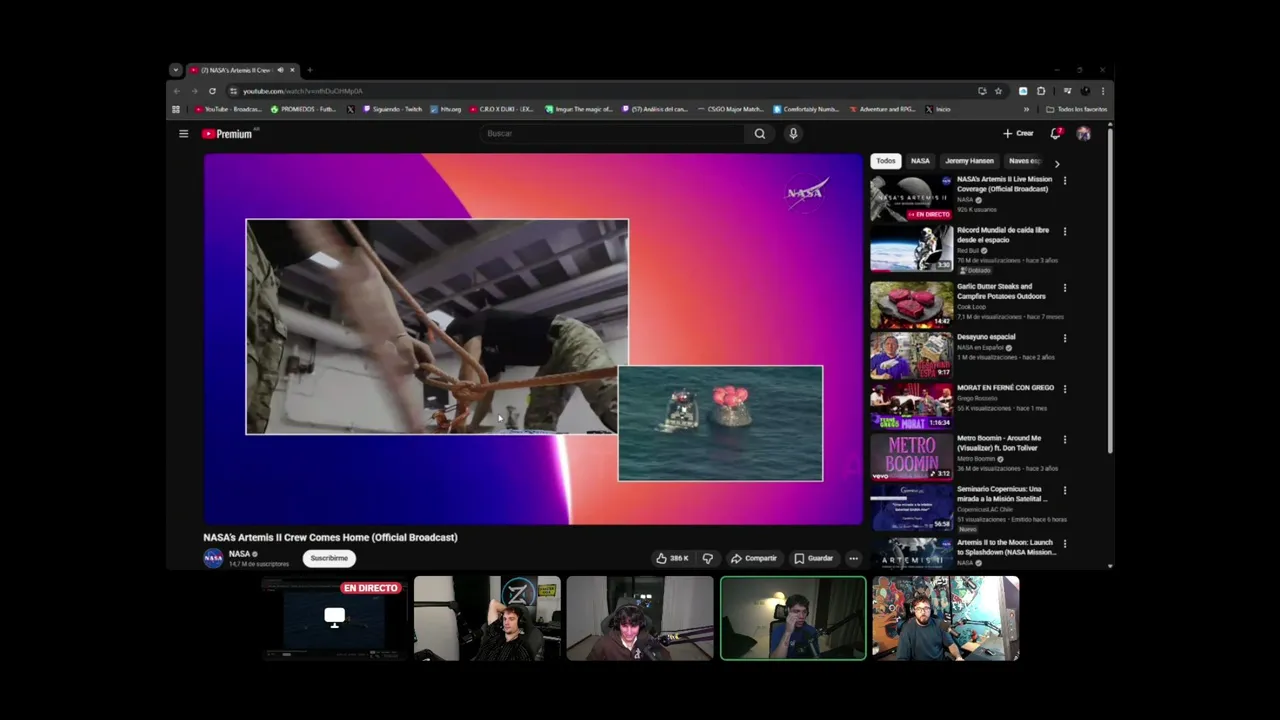This screenshot has width=1280, height=720.
Task: Click the YouTube page vertical scrollbar
Action: point(1110,290)
